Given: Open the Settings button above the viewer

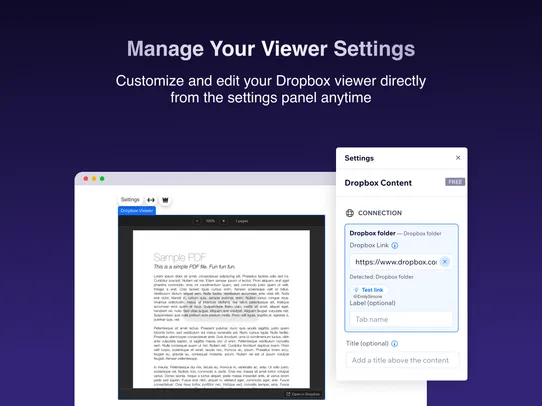Looking at the screenshot, I should click(x=130, y=200).
